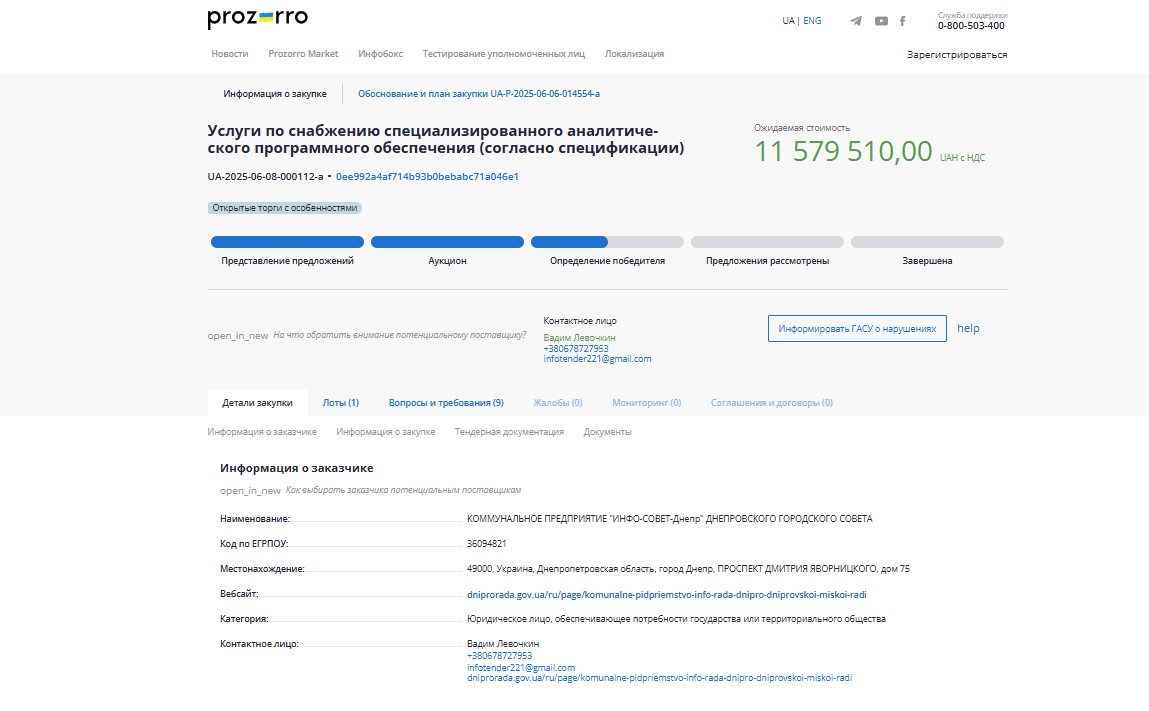Screen dimensions: 1149x711
Task: Open the Инфобокс menu item
Action: tap(380, 54)
